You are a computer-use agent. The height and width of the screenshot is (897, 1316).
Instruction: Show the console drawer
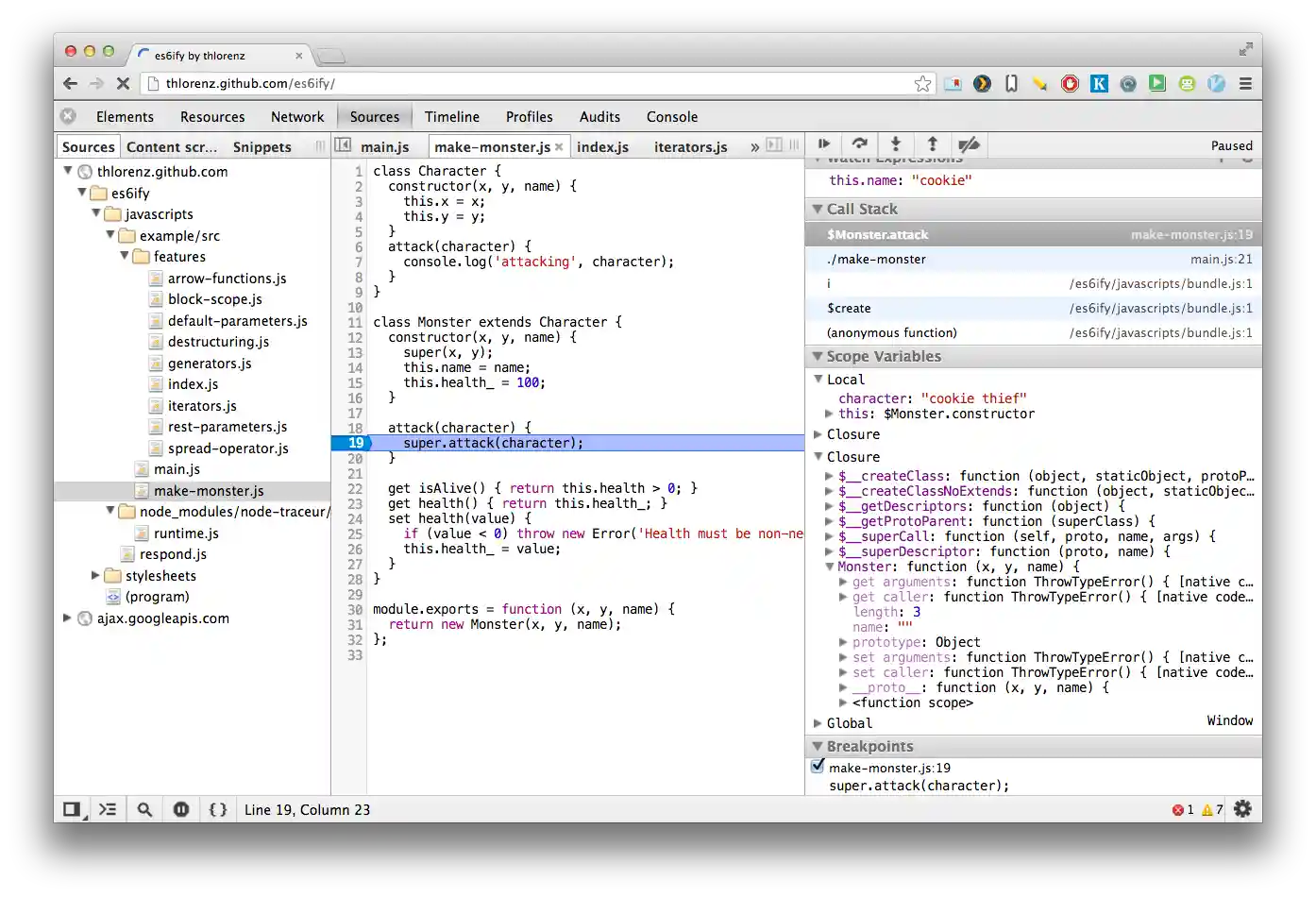click(x=108, y=809)
